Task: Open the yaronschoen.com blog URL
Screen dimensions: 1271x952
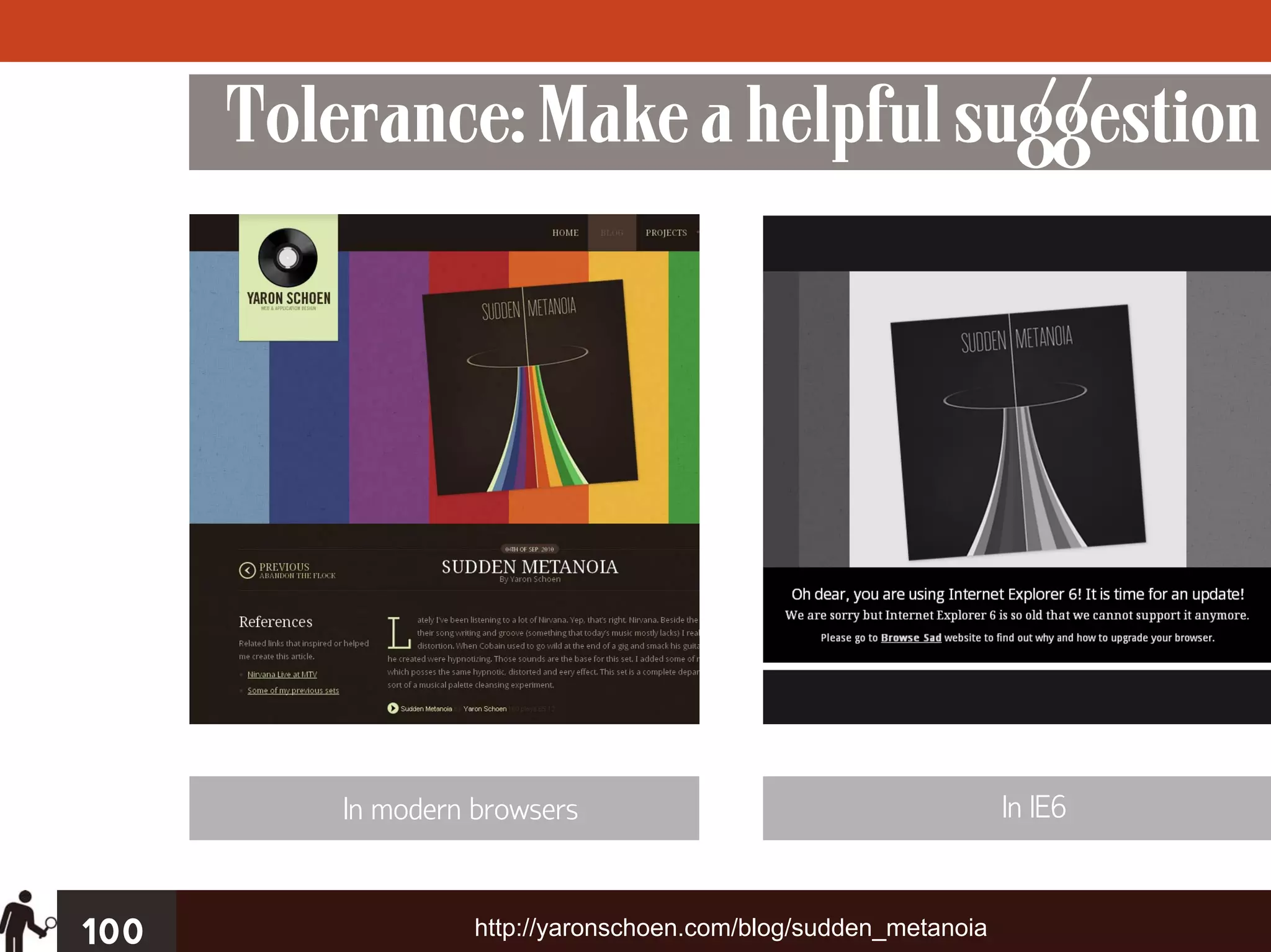Action: [730, 928]
